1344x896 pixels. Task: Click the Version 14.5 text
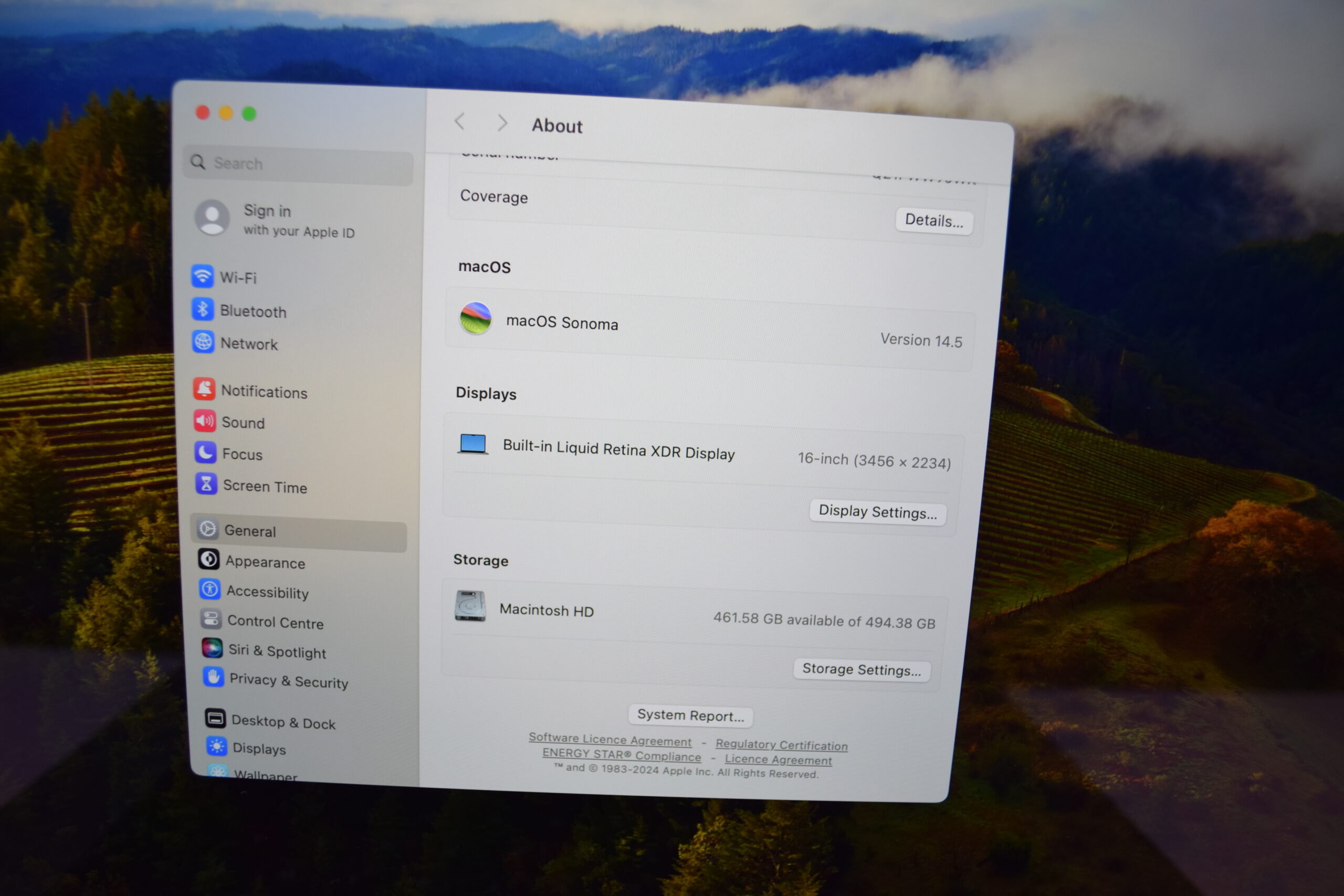pyautogui.click(x=921, y=341)
